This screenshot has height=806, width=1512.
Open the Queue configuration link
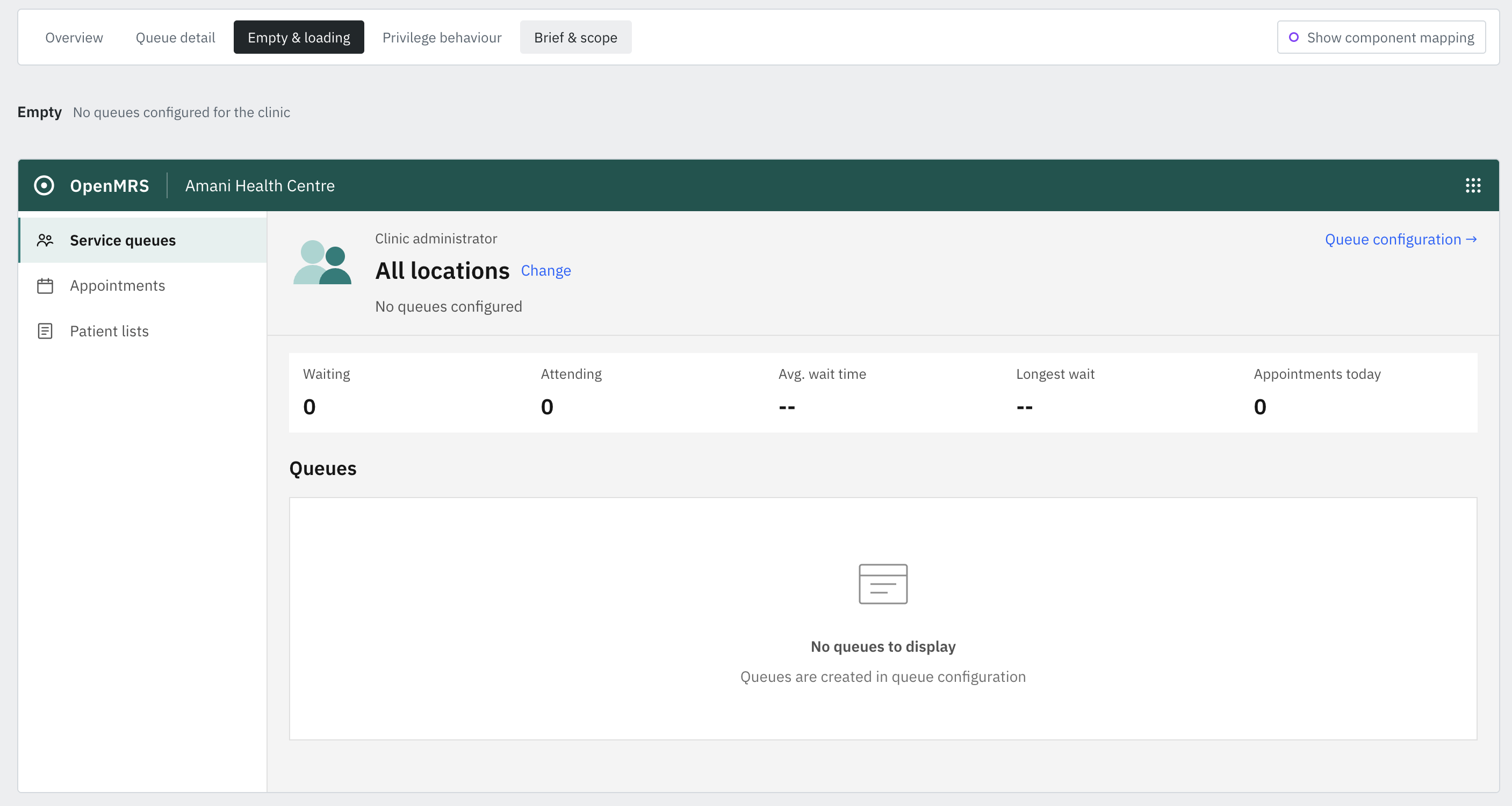tap(1400, 240)
